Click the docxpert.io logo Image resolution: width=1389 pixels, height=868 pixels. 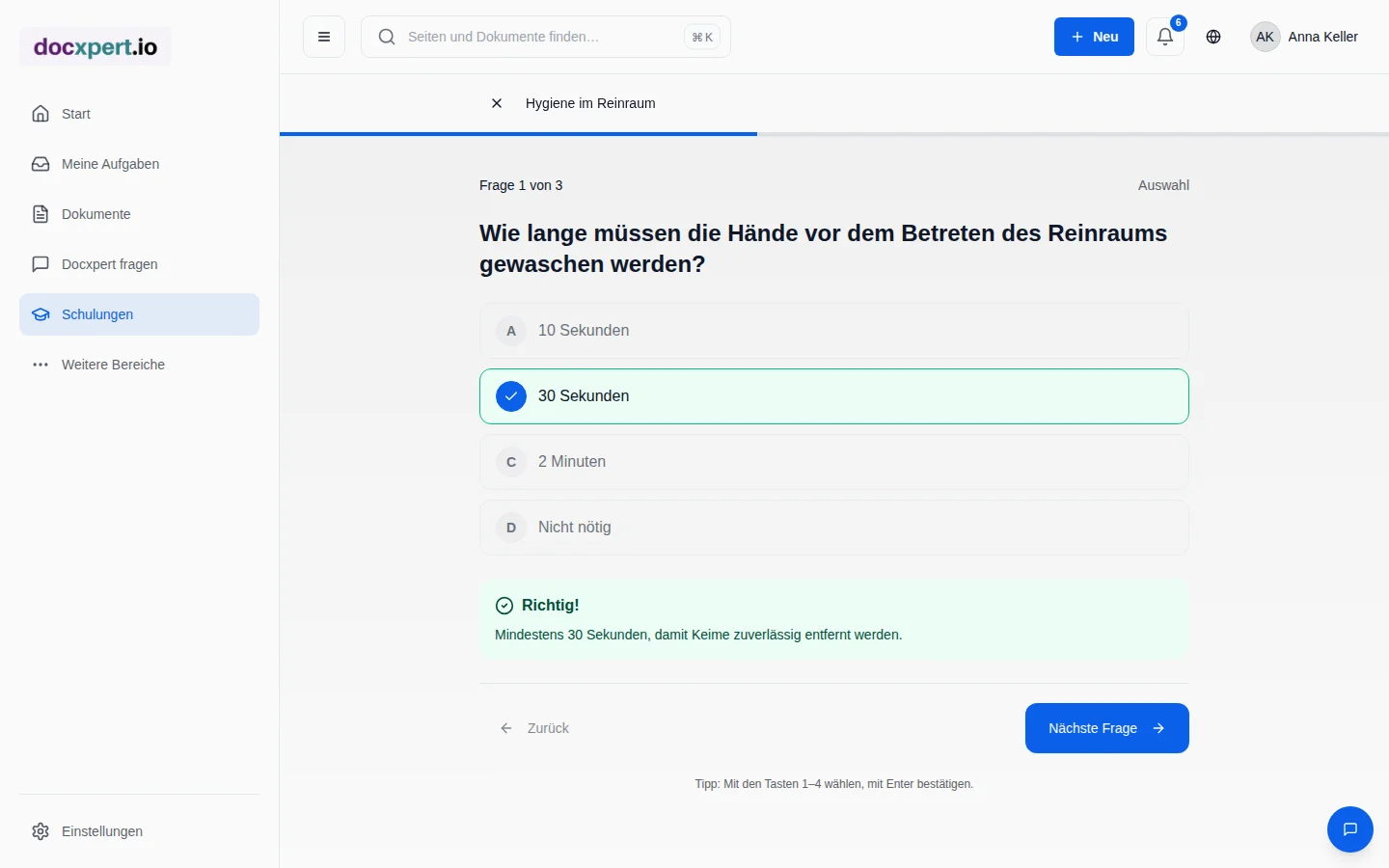(x=95, y=46)
